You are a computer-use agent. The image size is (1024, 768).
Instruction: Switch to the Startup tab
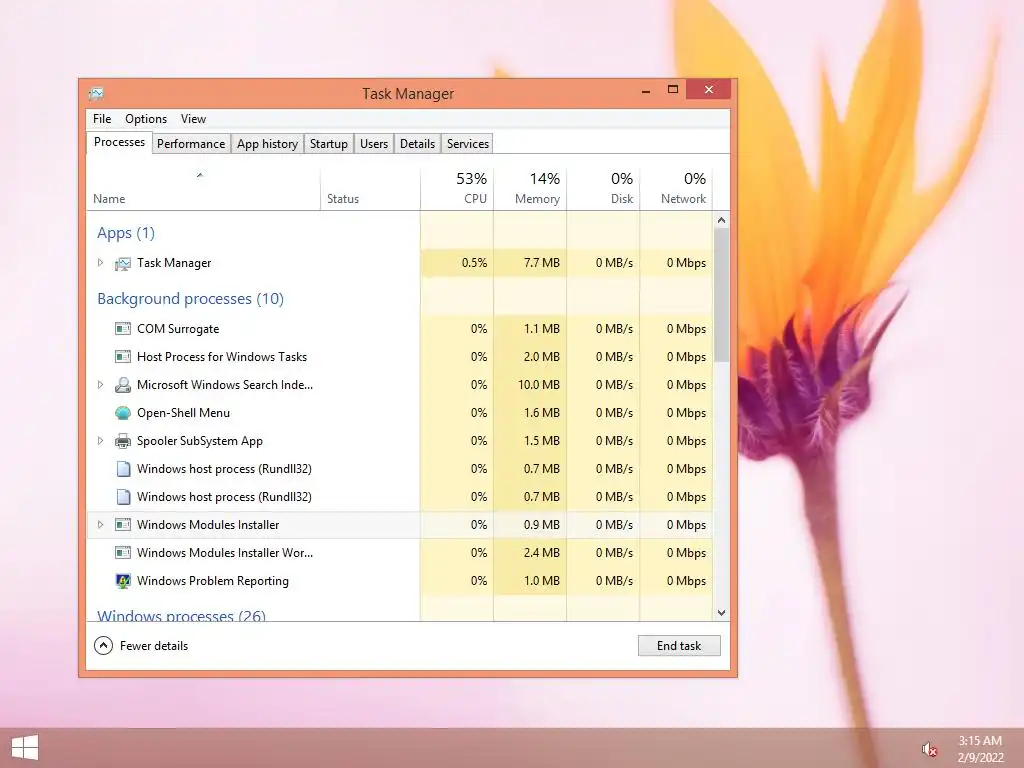pyautogui.click(x=328, y=144)
